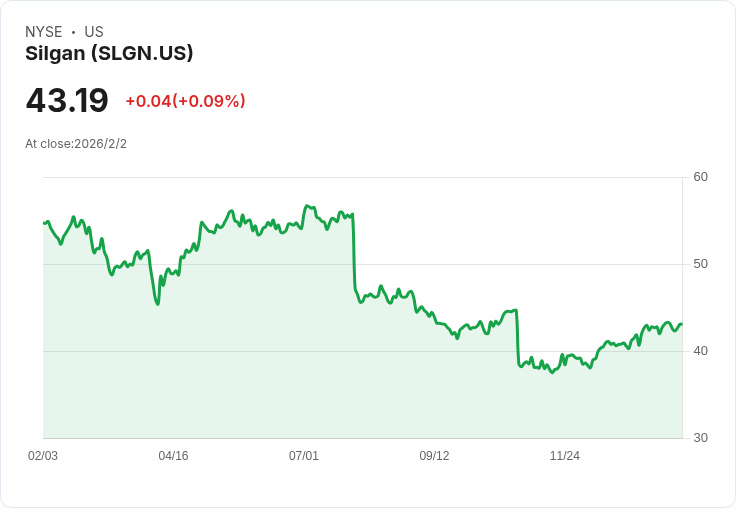Click the rightmost end of the price line
This screenshot has height=508, width=736.
point(682,324)
